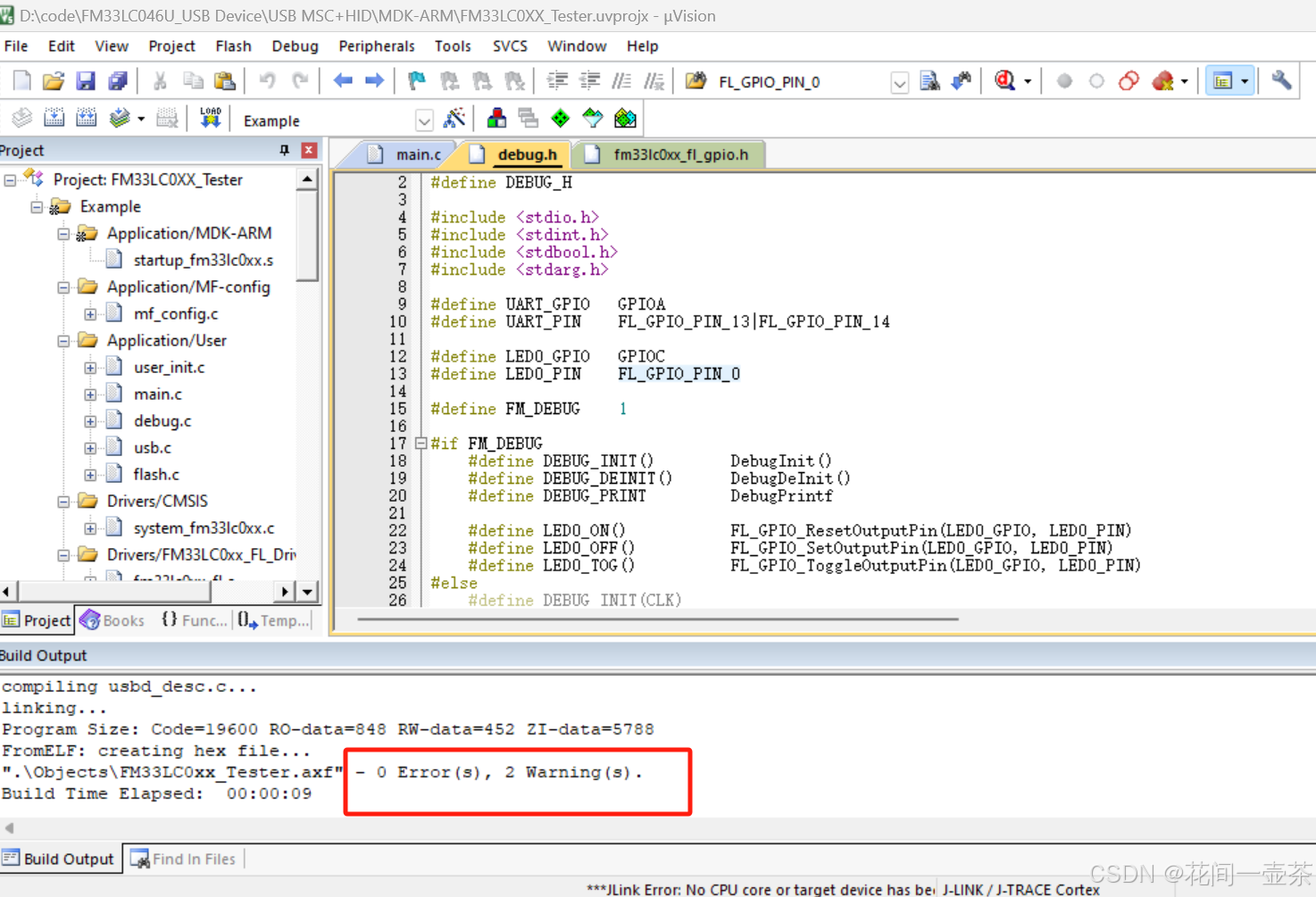Open debug session dropdown arrow
This screenshot has width=1316, height=897.
click(1028, 81)
